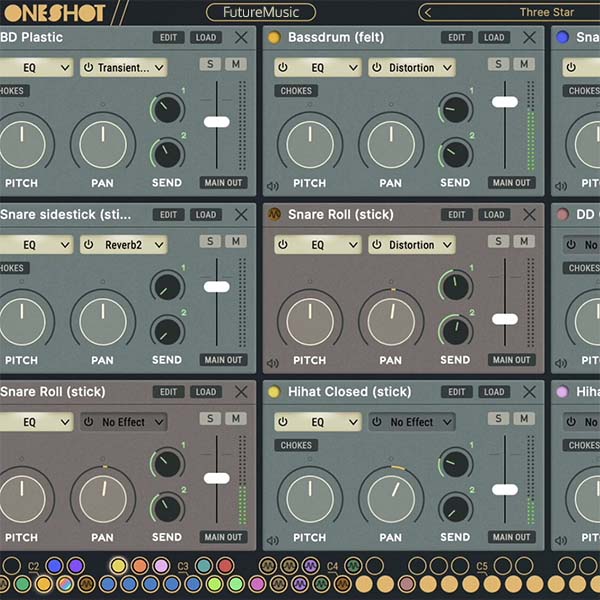Open MAIN OUT routing in BD Plastic
This screenshot has width=600, height=600.
pyautogui.click(x=223, y=183)
